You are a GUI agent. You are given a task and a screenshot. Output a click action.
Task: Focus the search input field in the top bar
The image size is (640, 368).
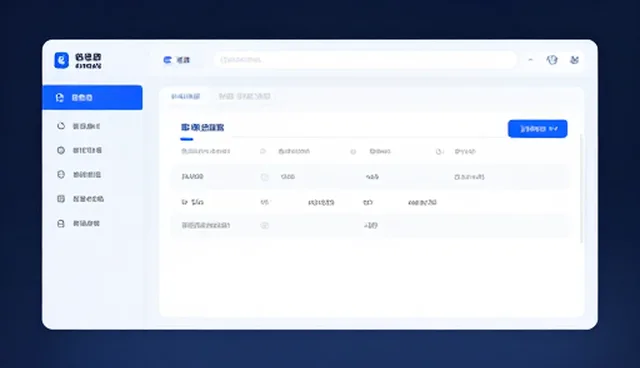pyautogui.click(x=365, y=60)
